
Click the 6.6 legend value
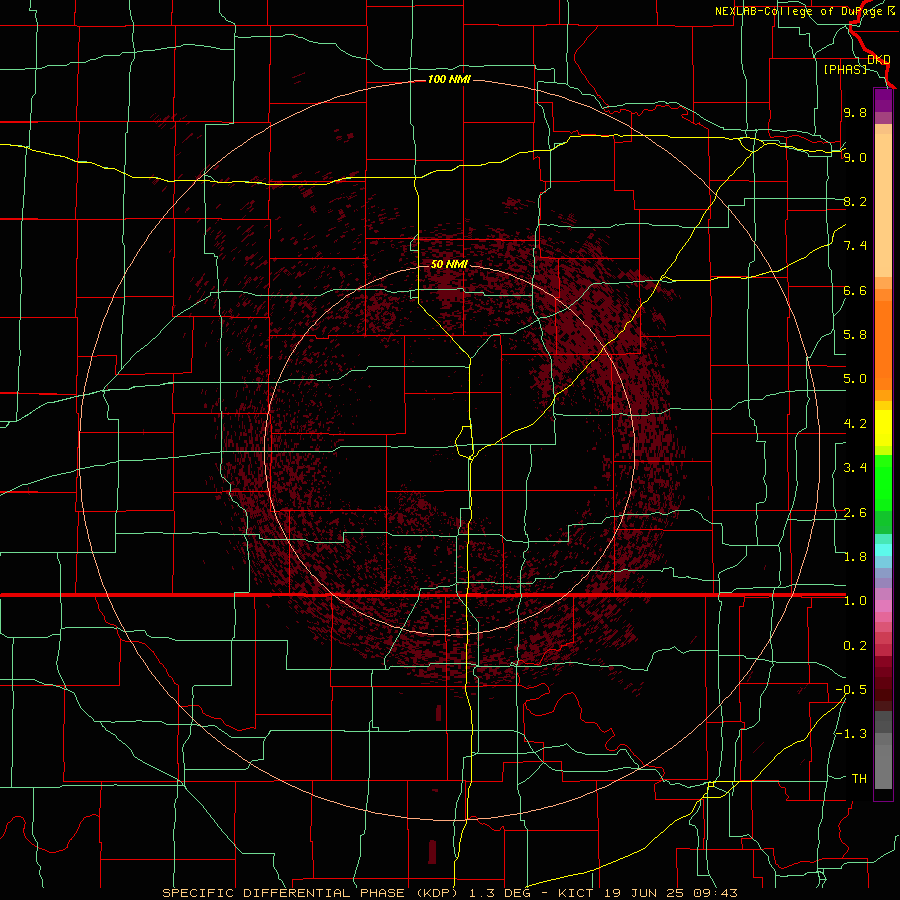point(855,290)
